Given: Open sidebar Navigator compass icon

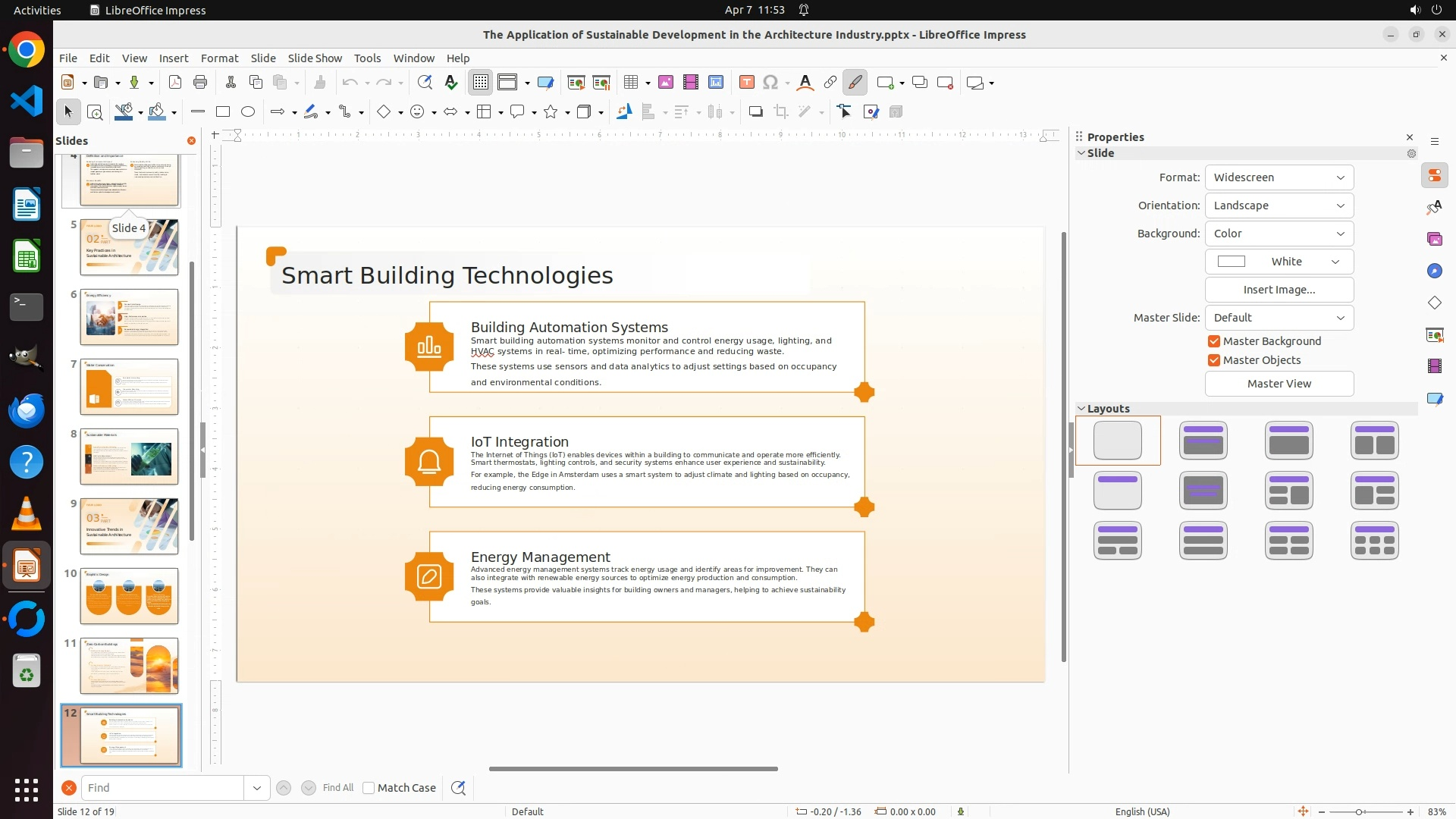Looking at the screenshot, I should (x=1435, y=271).
